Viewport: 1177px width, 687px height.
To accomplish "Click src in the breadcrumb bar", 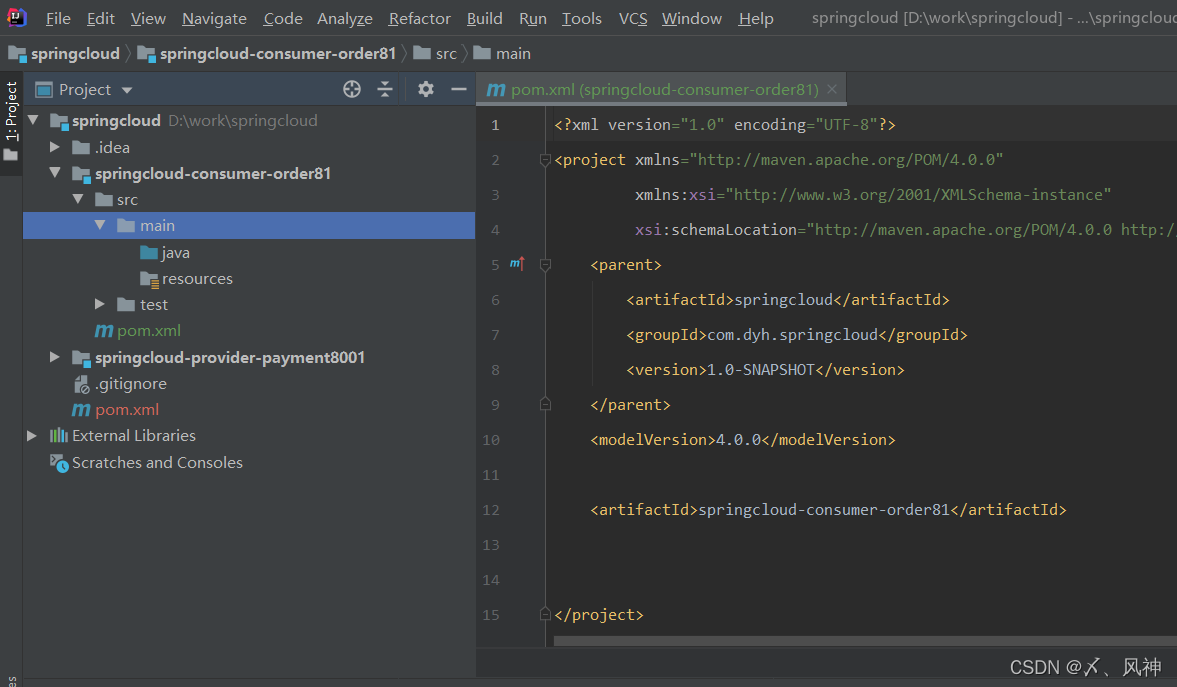I will click(x=446, y=53).
